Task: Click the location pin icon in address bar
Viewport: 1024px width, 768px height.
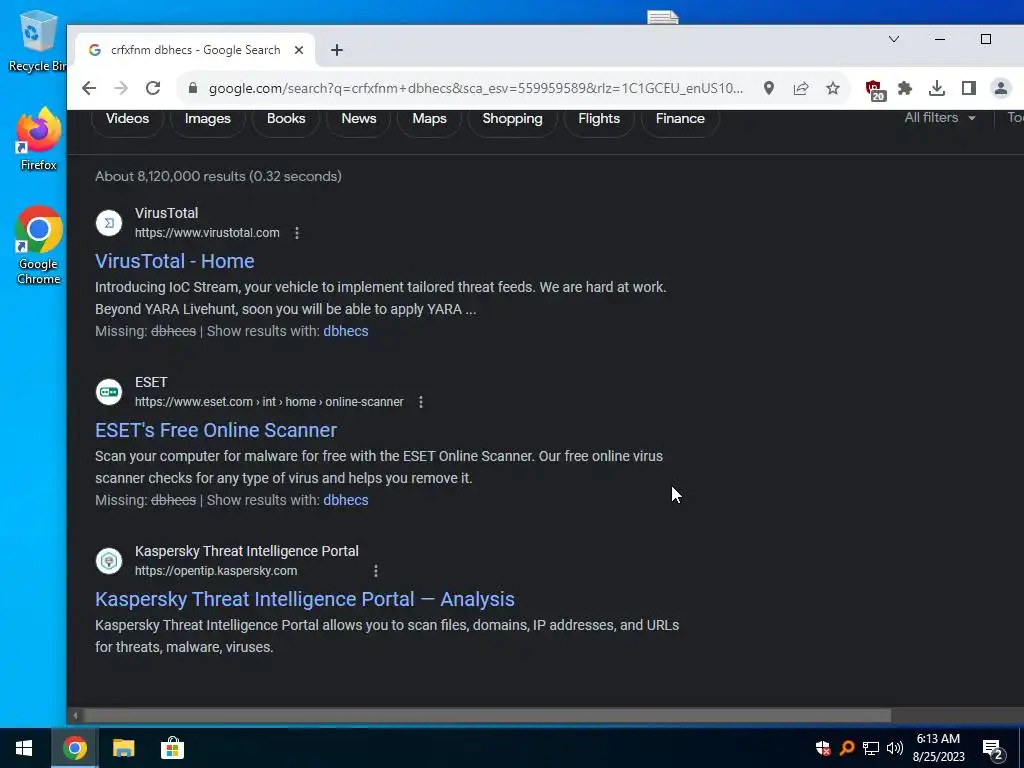Action: pyautogui.click(x=769, y=88)
